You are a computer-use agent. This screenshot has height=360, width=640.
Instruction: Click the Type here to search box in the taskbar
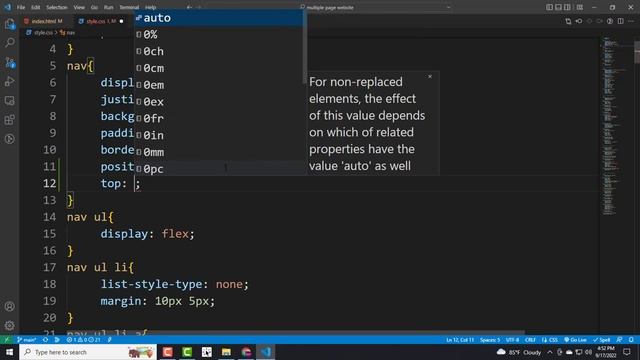[88, 352]
